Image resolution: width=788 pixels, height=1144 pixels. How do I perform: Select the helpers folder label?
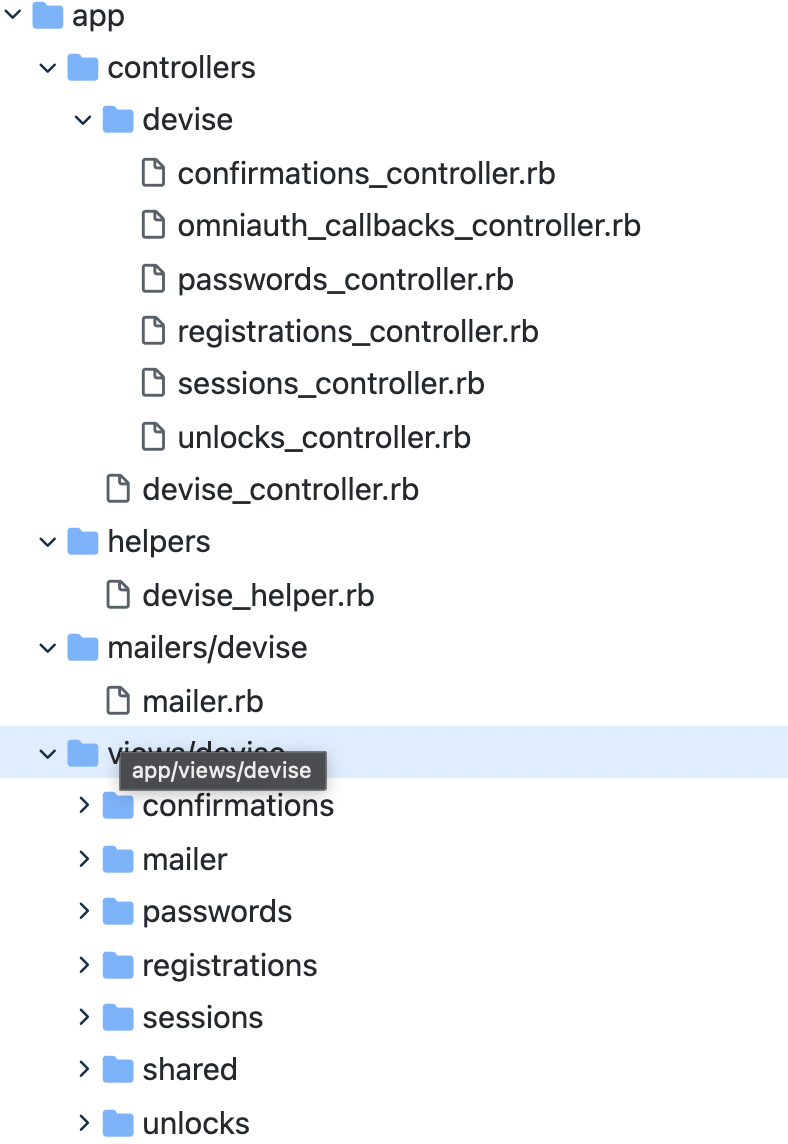point(159,542)
